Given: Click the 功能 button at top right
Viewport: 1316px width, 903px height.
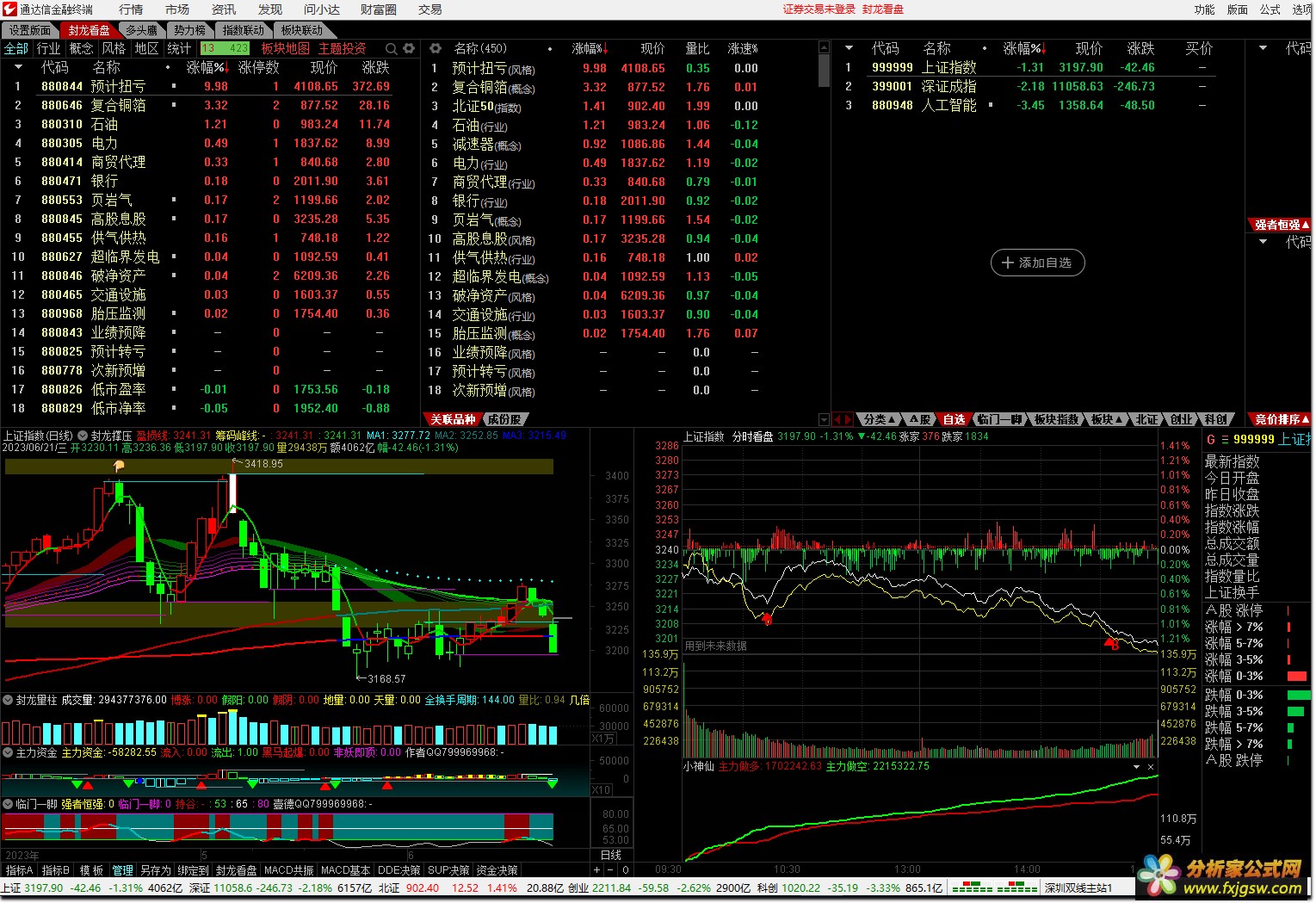Looking at the screenshot, I should (x=1205, y=9).
